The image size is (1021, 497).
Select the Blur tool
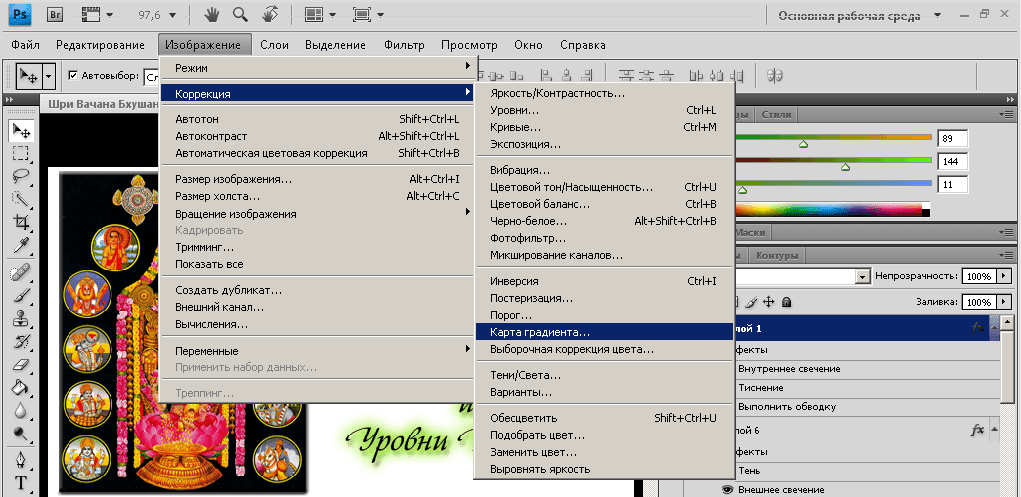tap(21, 410)
